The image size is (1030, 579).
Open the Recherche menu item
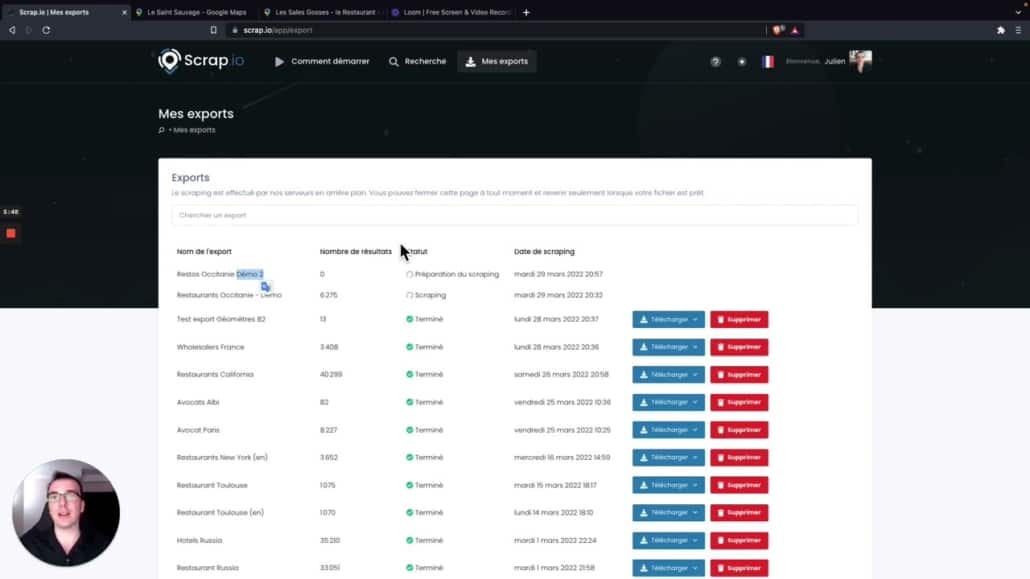(x=418, y=62)
